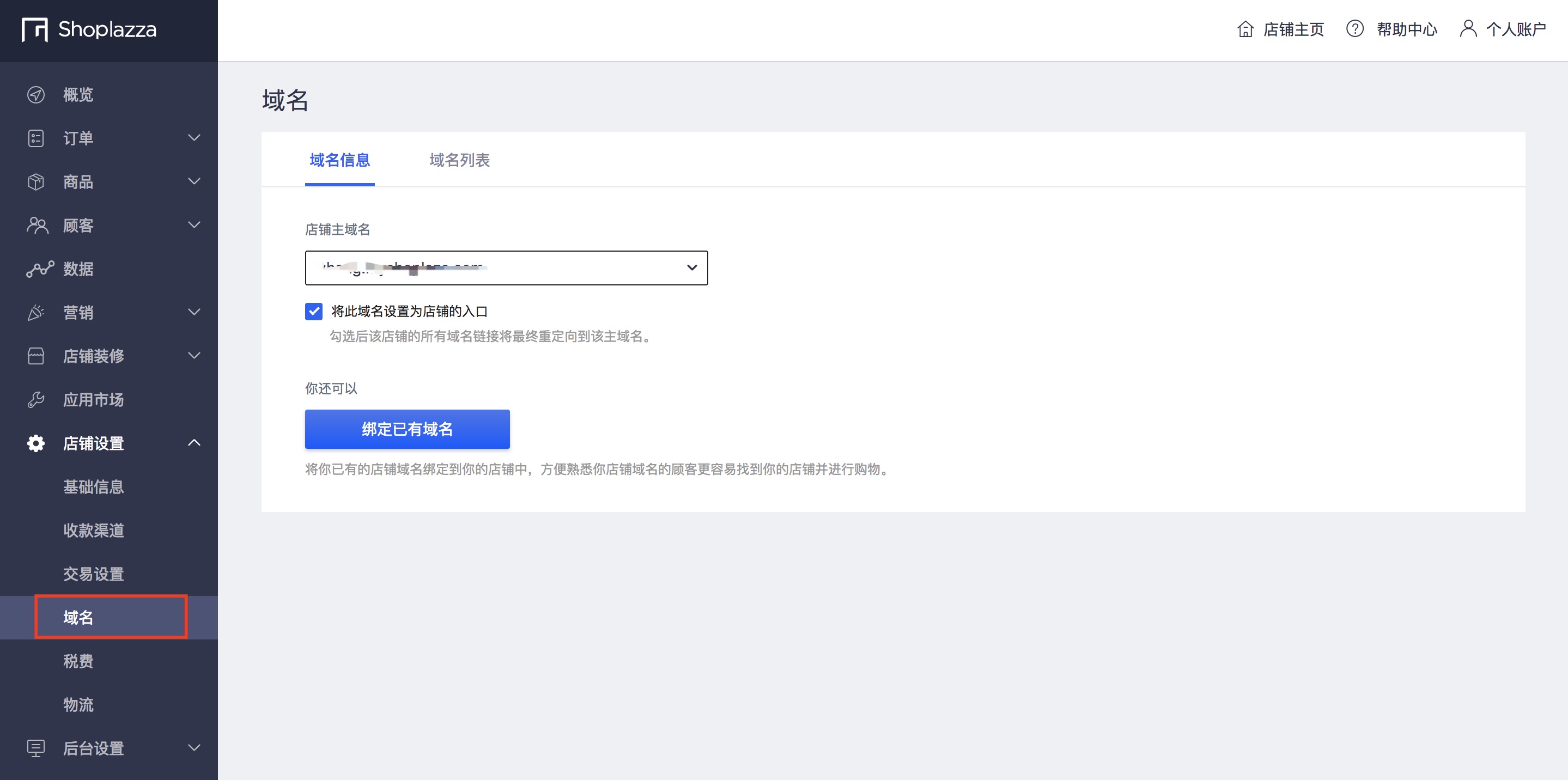
Task: Click the 应用市场 wrench icon
Action: [x=36, y=400]
